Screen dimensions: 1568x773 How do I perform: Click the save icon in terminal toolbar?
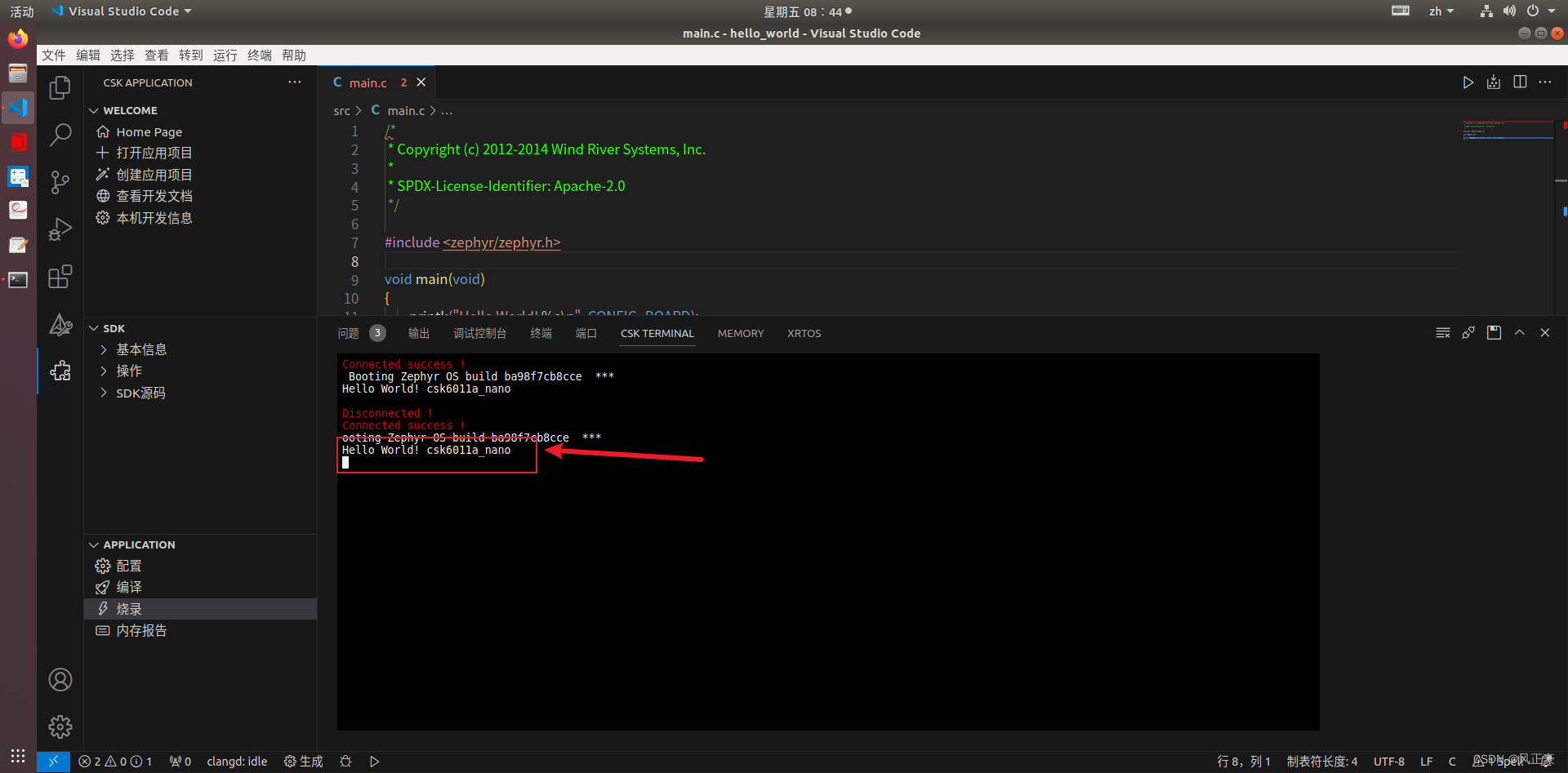click(1494, 333)
